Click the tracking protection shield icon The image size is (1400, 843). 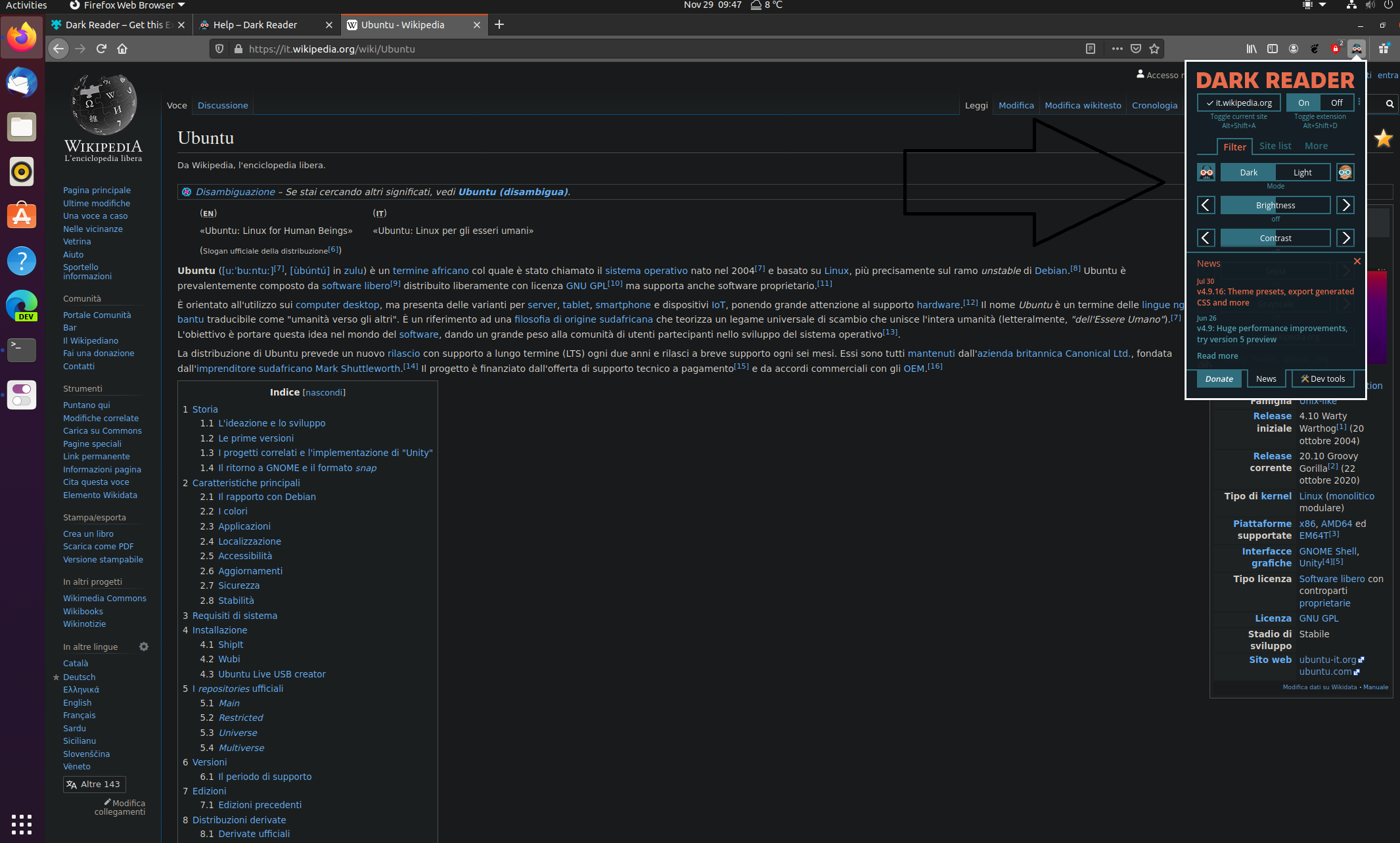tap(219, 49)
